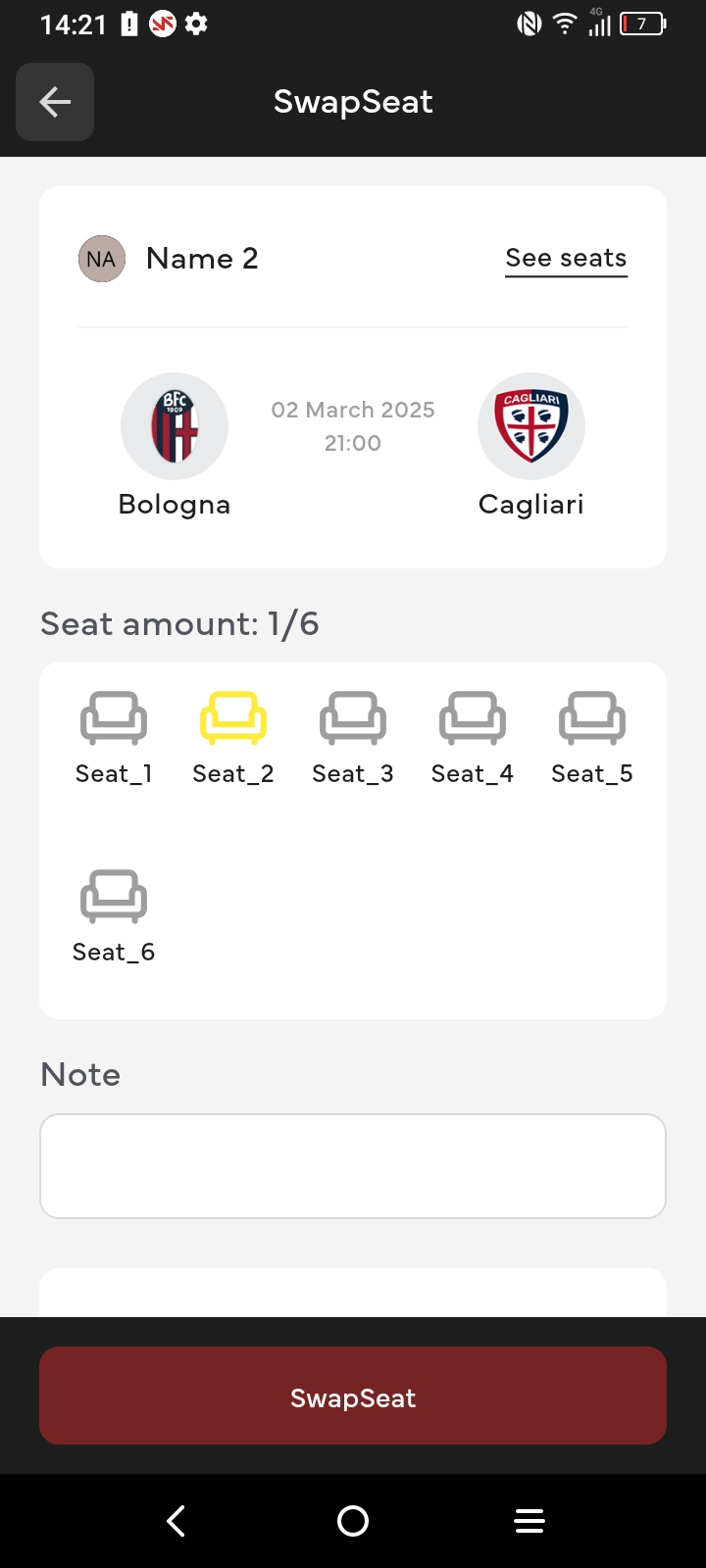The image size is (706, 1568).
Task: Tap the Name 2 user label
Action: click(x=202, y=259)
